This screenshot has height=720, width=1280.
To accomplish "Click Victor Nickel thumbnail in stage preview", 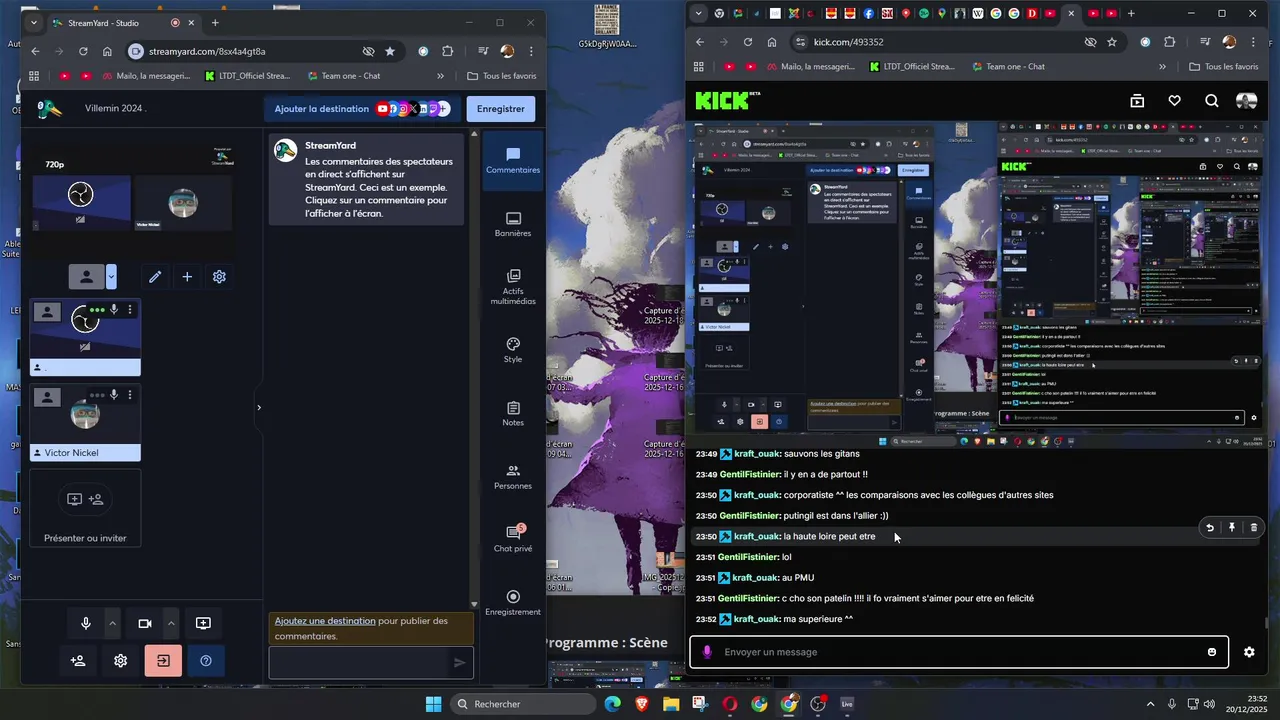I will click(x=183, y=204).
